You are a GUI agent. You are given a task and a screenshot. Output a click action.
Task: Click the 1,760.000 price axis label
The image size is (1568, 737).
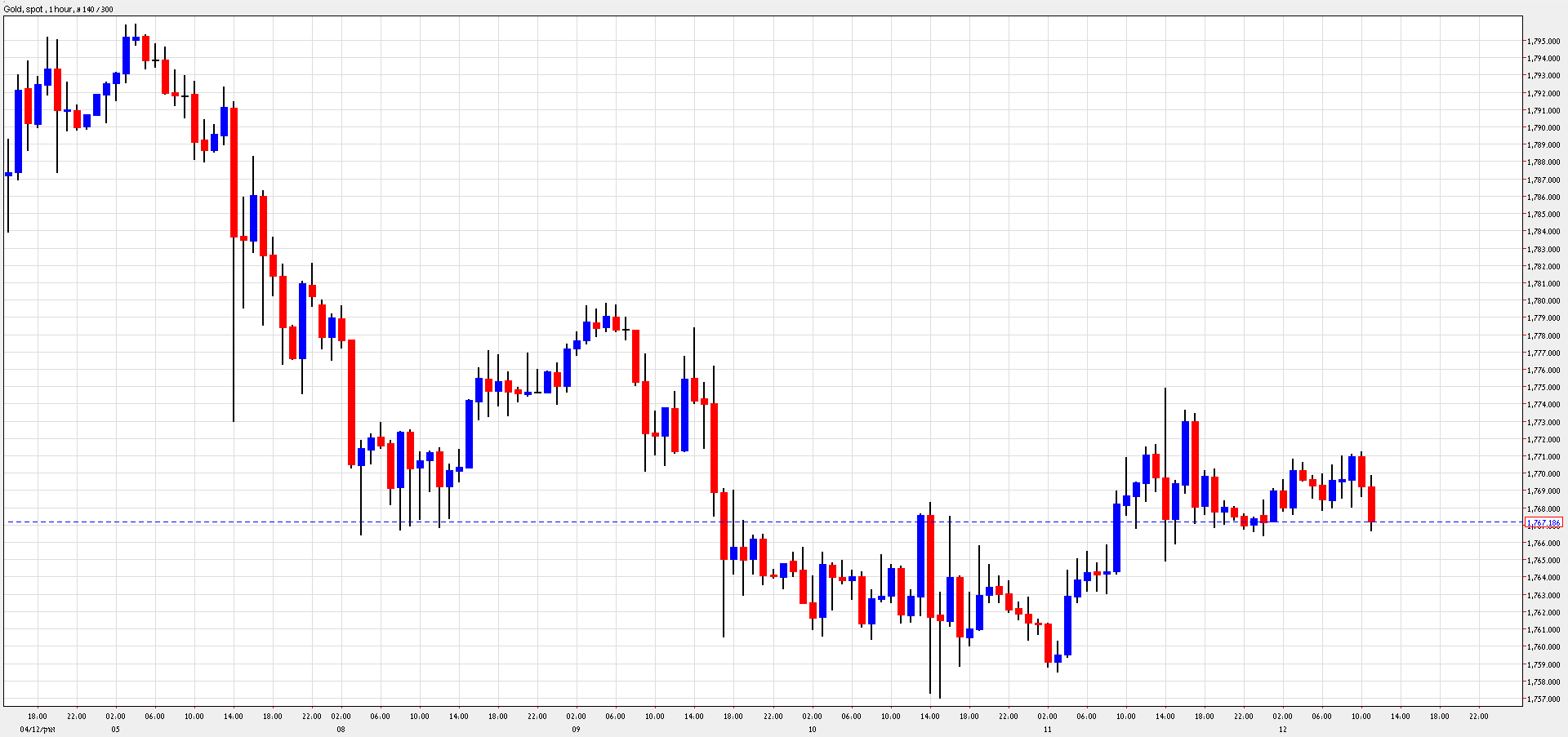(1543, 647)
